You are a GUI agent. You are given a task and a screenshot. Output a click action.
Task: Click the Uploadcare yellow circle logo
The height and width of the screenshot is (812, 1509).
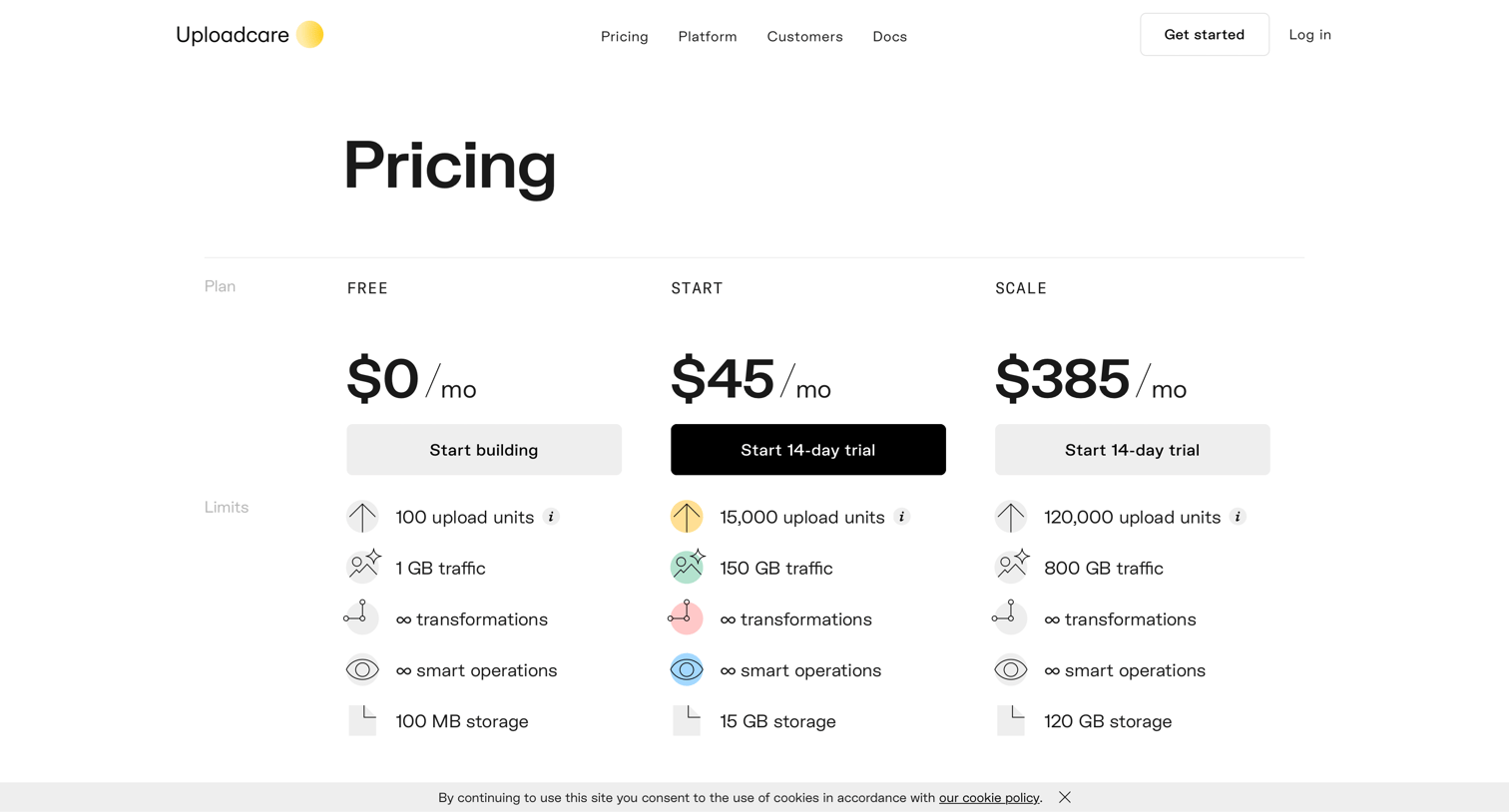click(x=310, y=34)
